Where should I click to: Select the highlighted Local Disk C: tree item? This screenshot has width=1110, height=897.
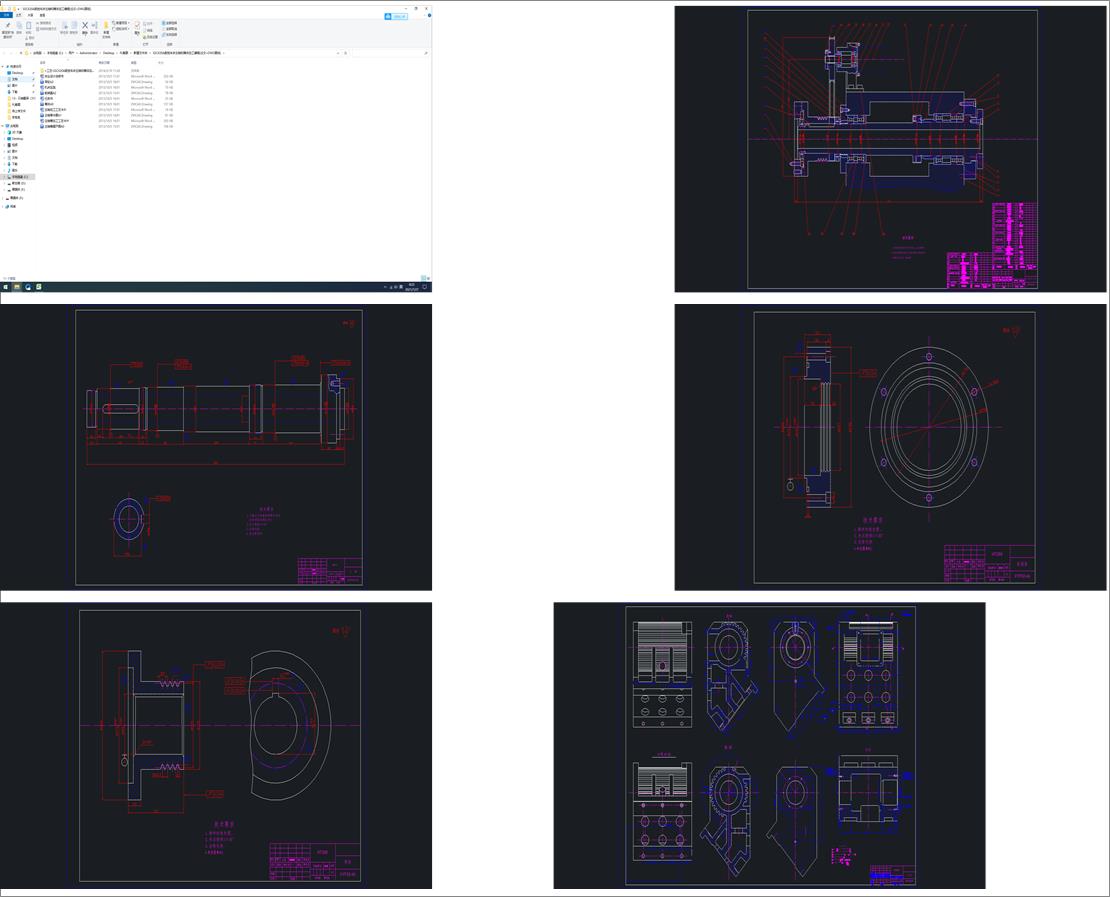pyautogui.click(x=19, y=177)
